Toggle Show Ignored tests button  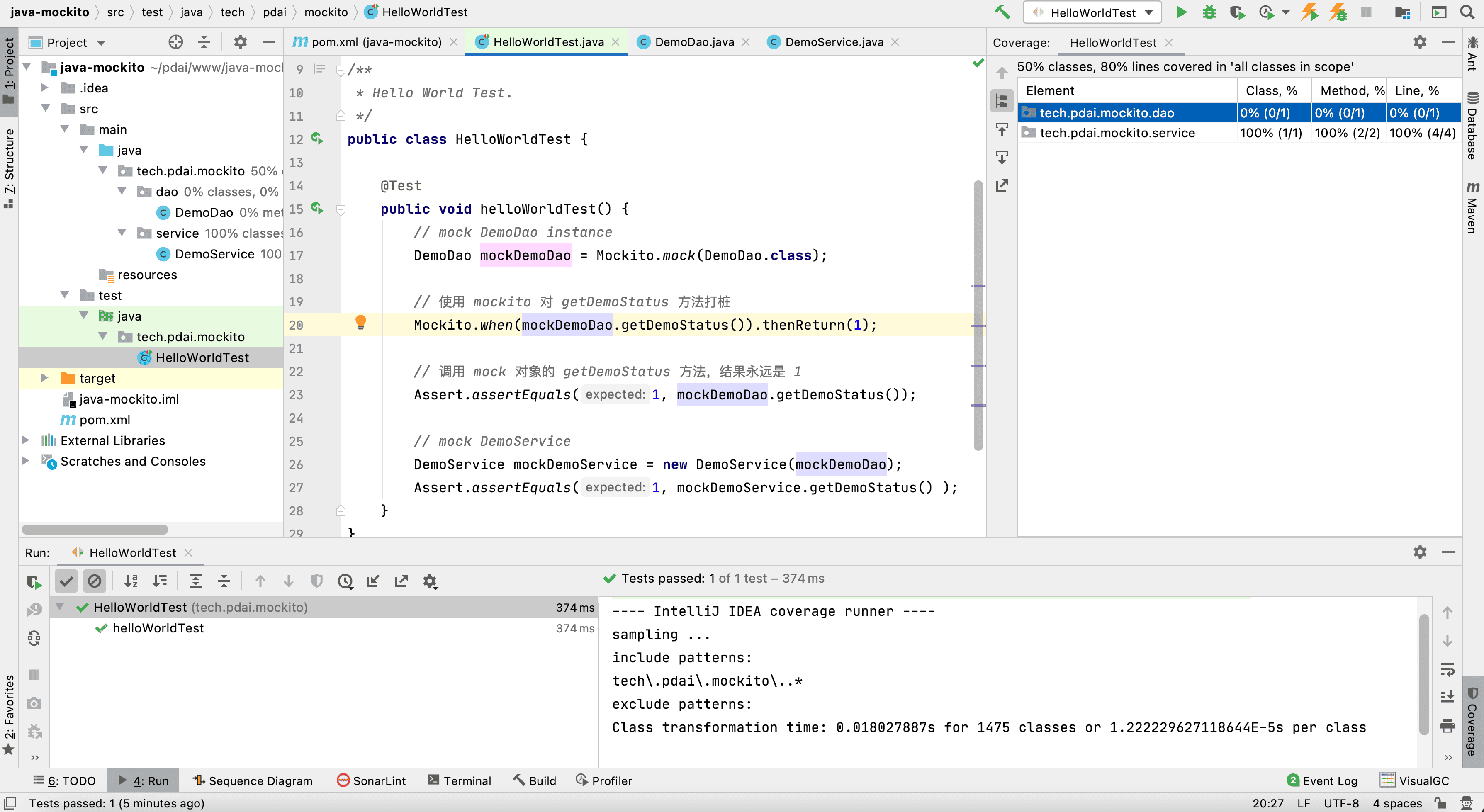point(95,581)
